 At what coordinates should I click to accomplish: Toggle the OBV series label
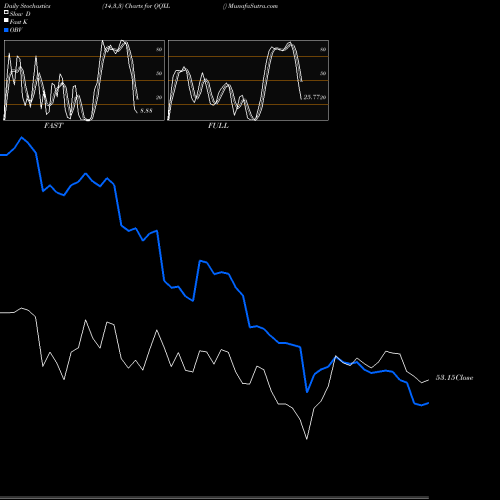pos(16,30)
